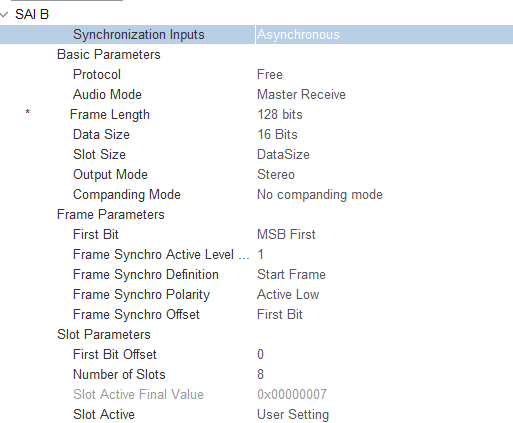
Task: Edit the Frame Length 128 bits field
Action: click(280, 115)
